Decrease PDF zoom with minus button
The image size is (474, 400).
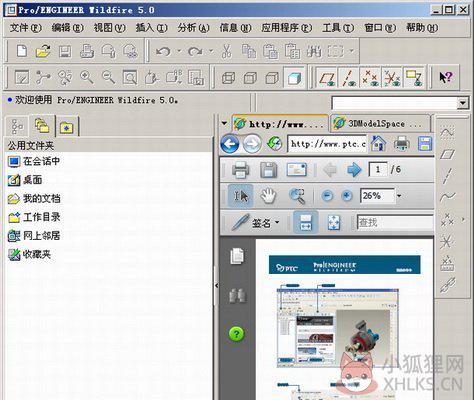click(327, 196)
